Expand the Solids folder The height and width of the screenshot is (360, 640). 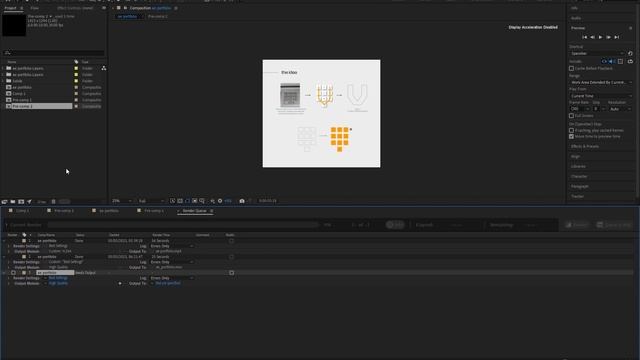pyautogui.click(x=3, y=81)
